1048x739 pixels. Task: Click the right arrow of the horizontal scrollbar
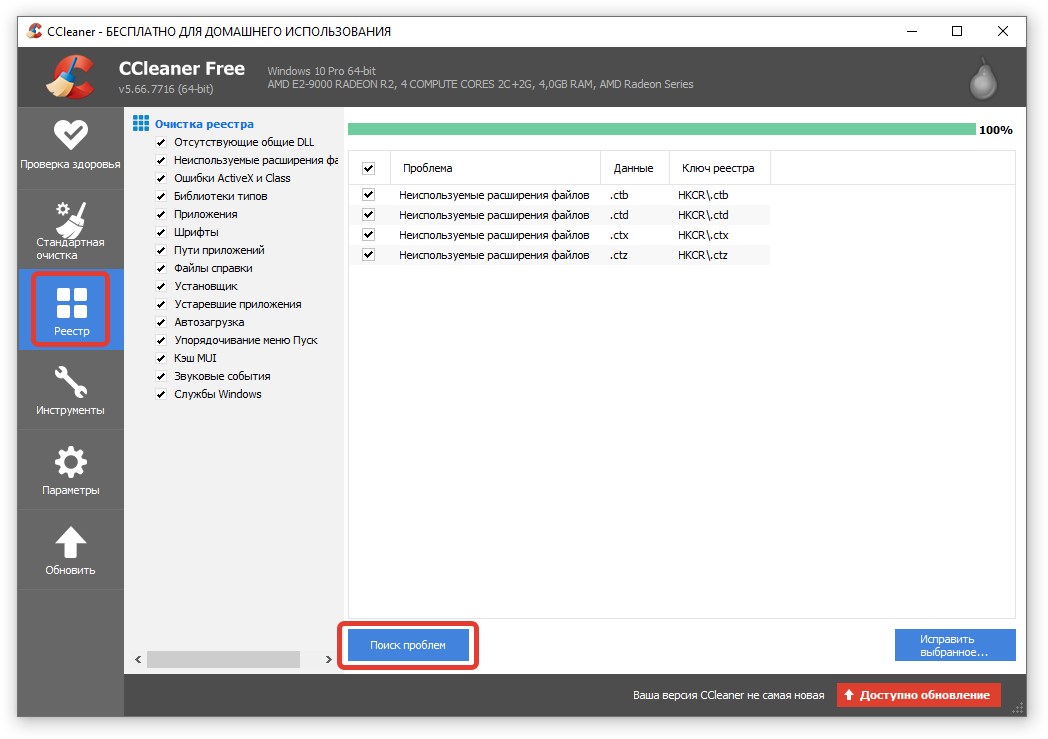(x=328, y=659)
